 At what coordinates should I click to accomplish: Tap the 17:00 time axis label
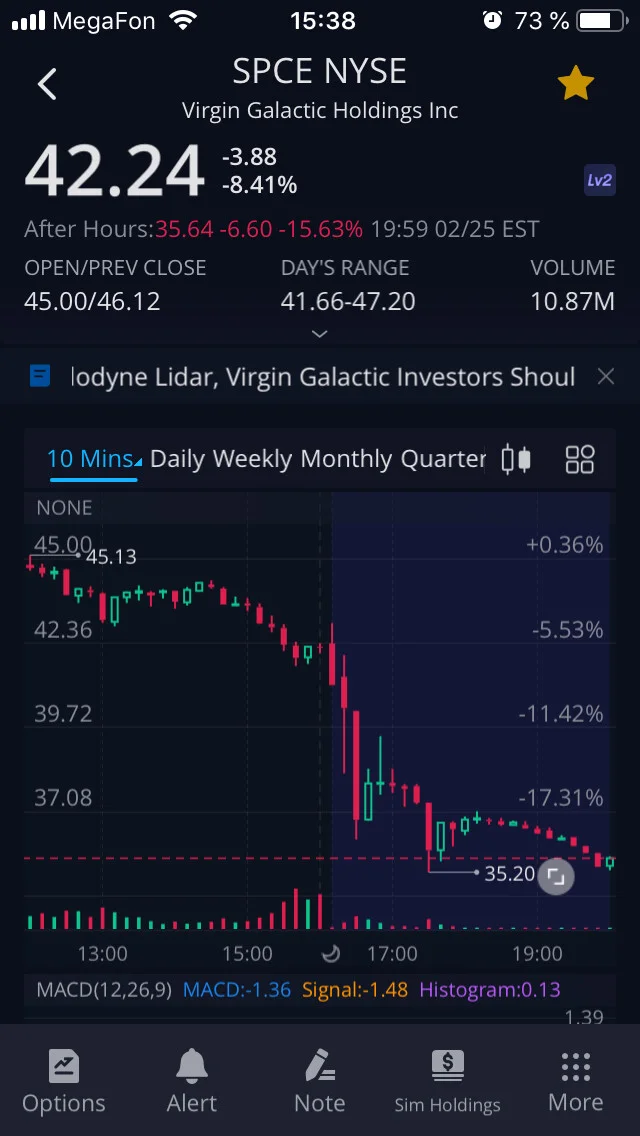392,953
